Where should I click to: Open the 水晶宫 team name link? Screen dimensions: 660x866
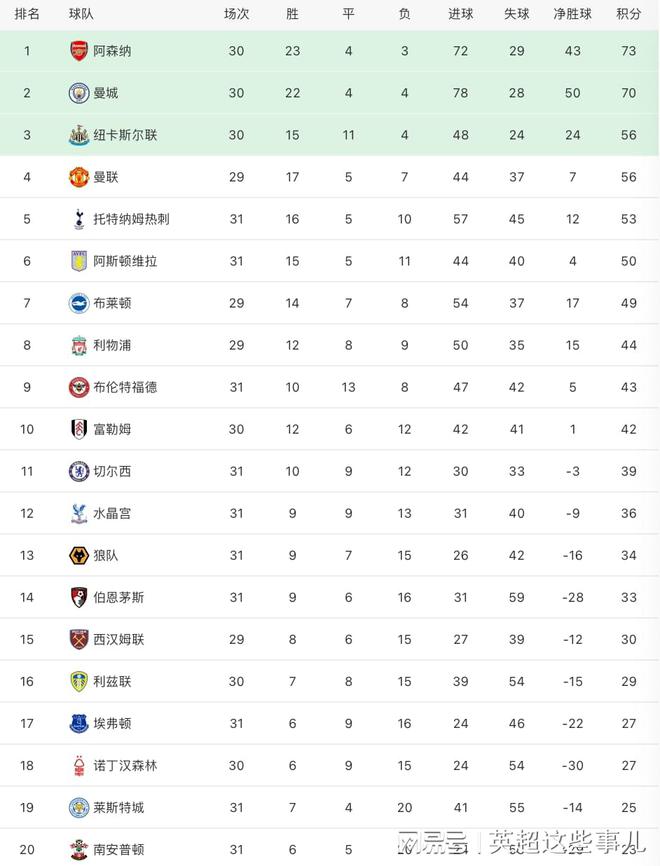coord(112,513)
